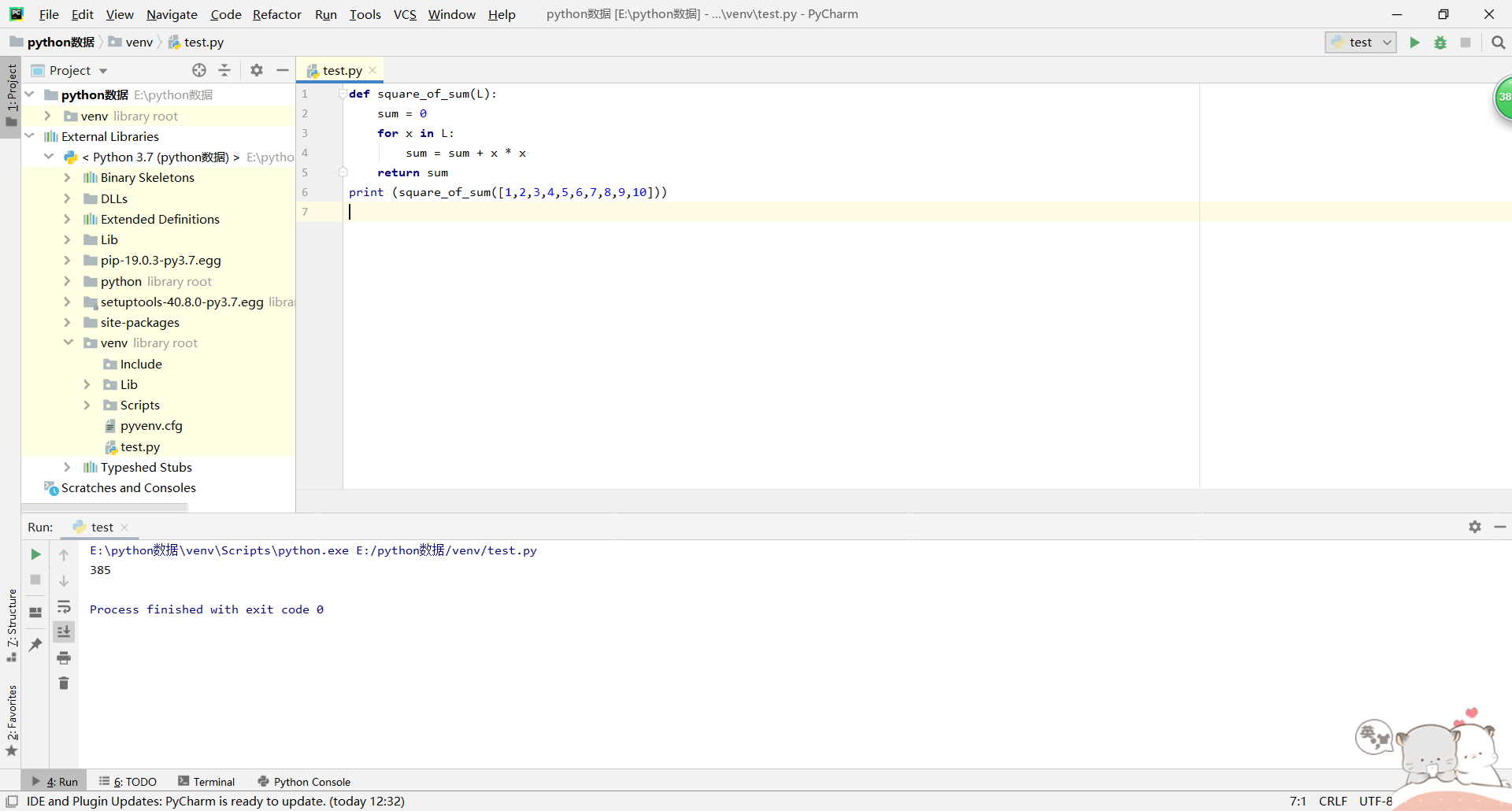Click the layout icon in the Run panel
1512x811 pixels.
35,613
